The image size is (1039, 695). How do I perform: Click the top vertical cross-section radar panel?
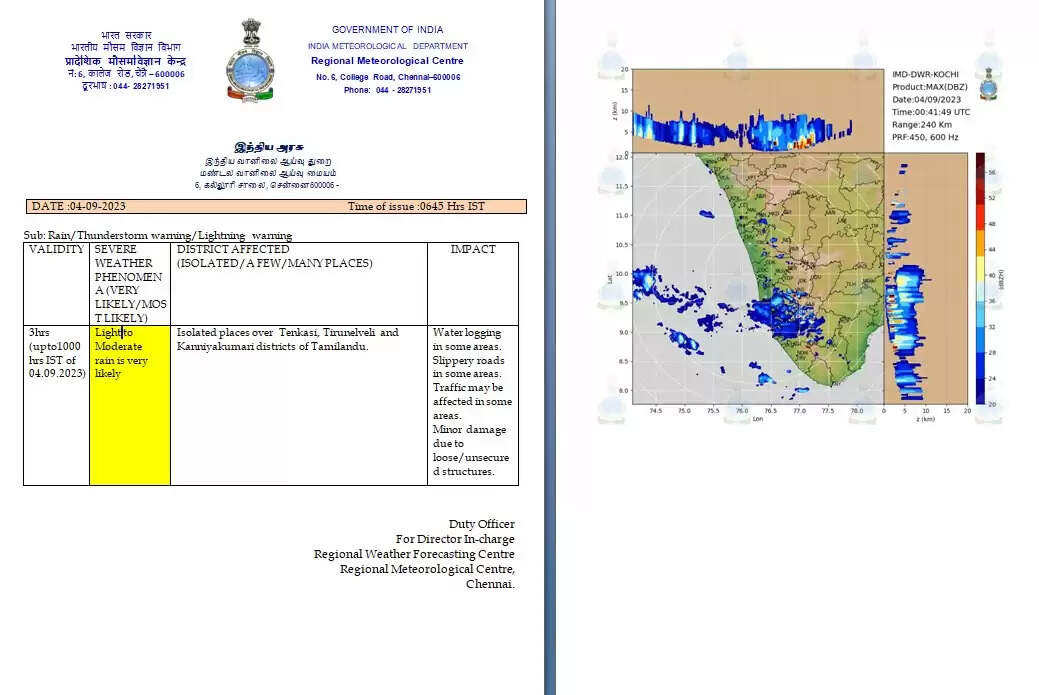click(x=758, y=110)
